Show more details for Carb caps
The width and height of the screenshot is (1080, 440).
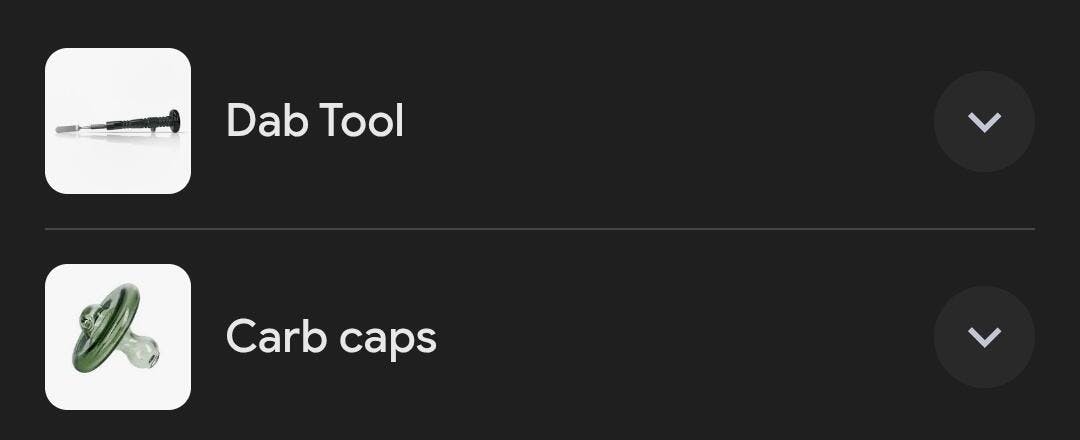point(984,337)
